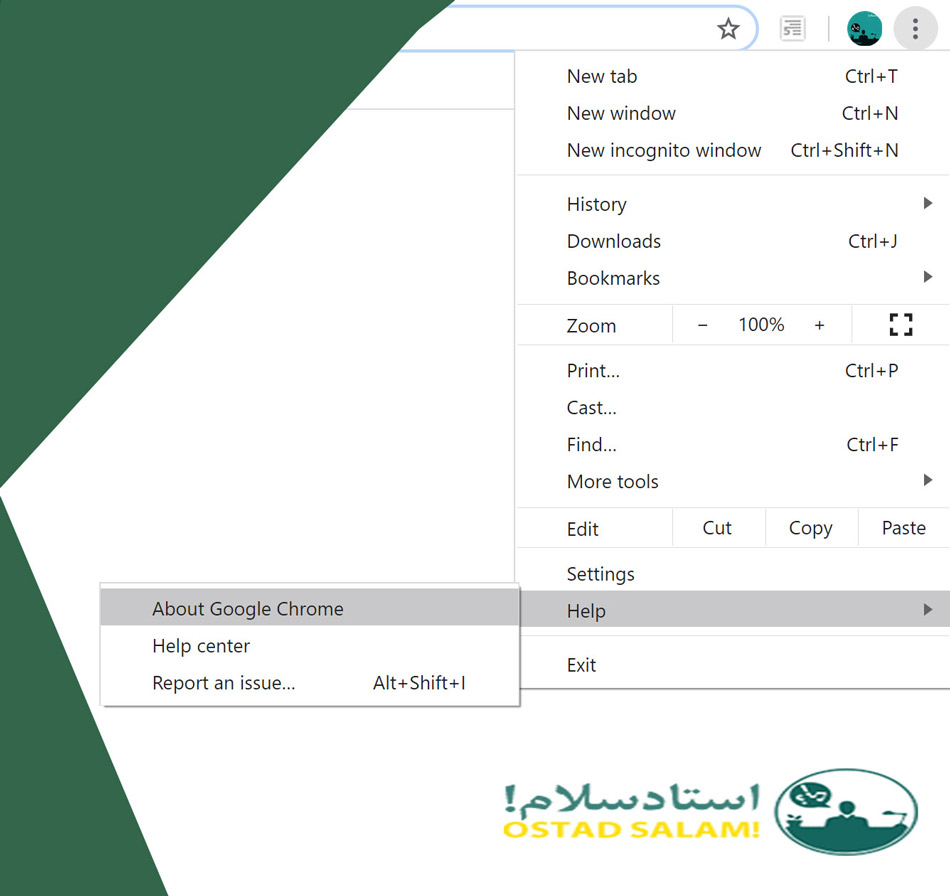
Task: Click the bookmark star icon
Action: click(x=728, y=29)
